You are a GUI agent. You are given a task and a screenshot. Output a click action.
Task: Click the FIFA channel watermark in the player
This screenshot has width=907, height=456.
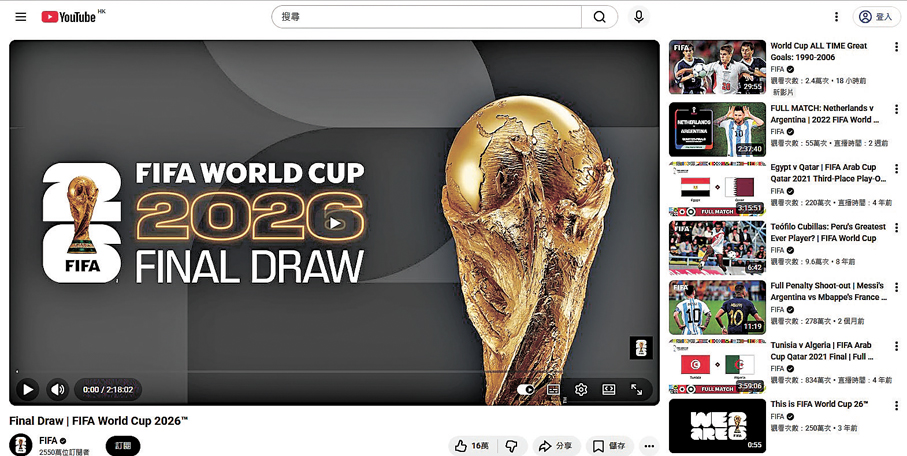641,348
